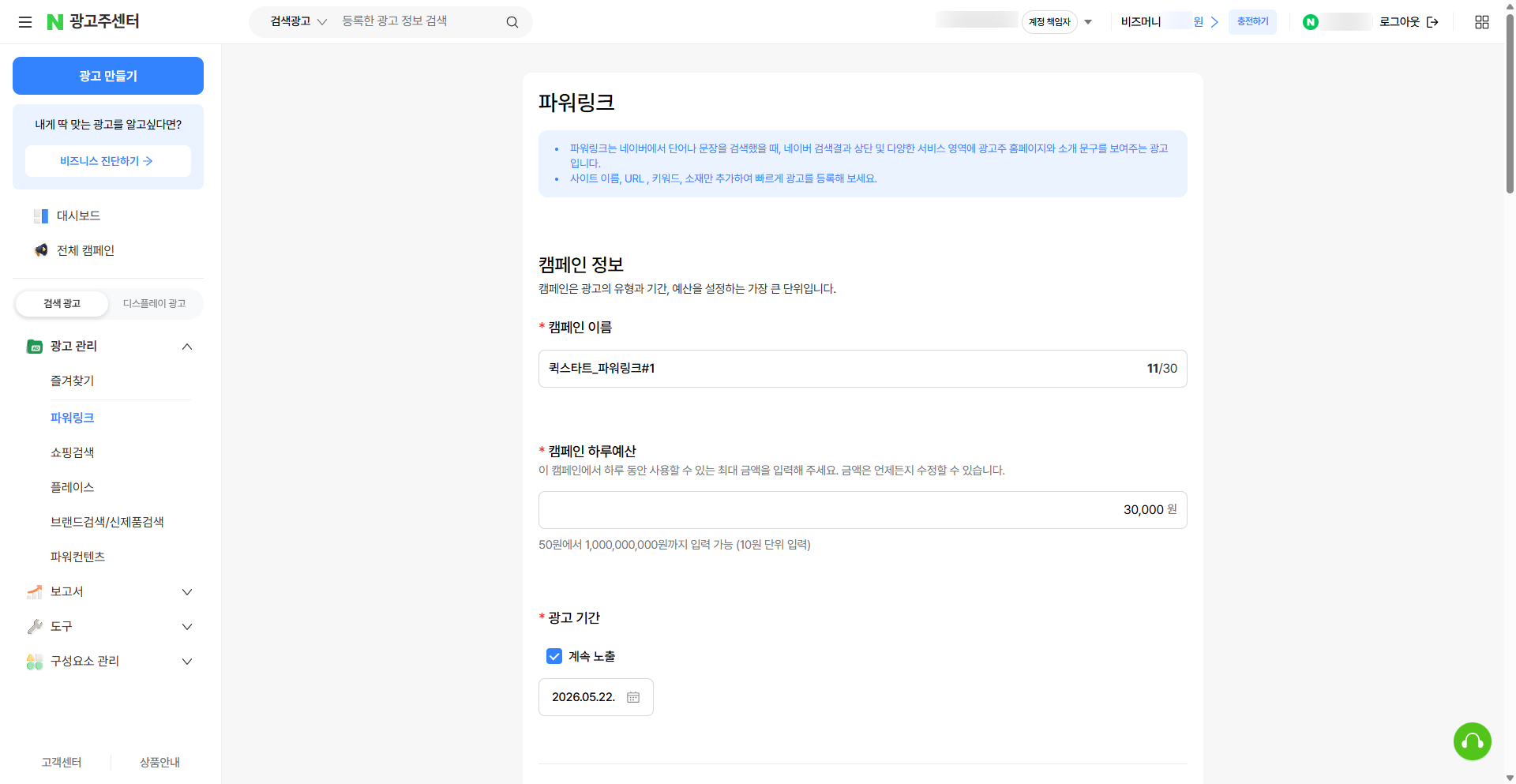Click the 광고 만들기 button
This screenshot has height=784, width=1516.
coord(108,76)
